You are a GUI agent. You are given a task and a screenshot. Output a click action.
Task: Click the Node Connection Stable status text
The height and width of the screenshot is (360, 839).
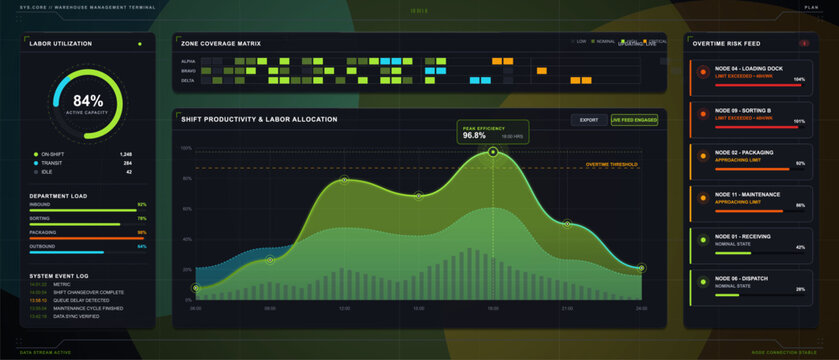tap(784, 353)
